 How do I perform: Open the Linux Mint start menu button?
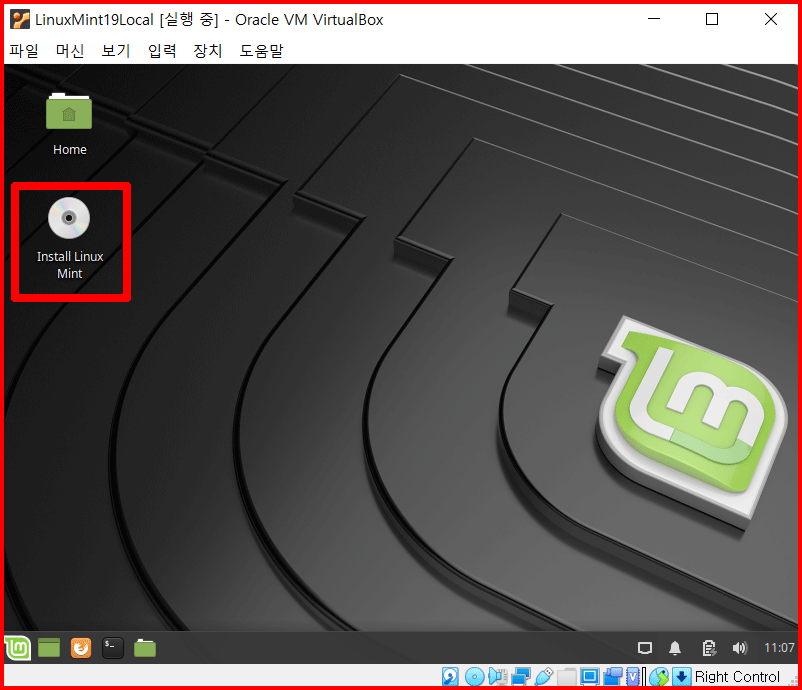click(18, 648)
